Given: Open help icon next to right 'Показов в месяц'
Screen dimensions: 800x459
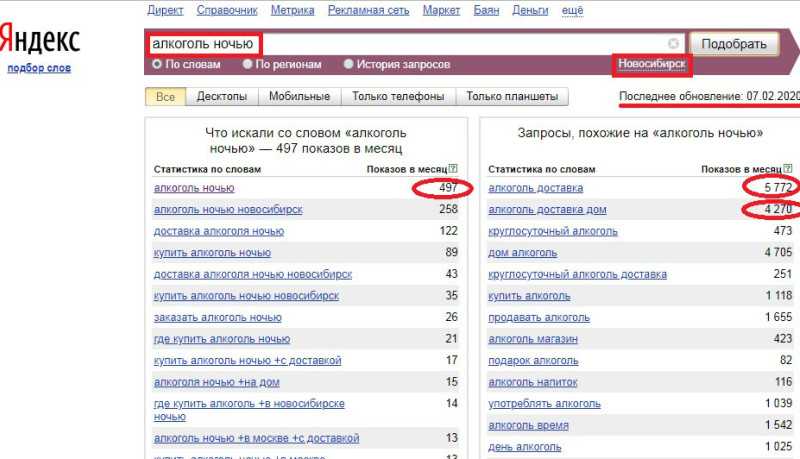Looking at the screenshot, I should (788, 168).
